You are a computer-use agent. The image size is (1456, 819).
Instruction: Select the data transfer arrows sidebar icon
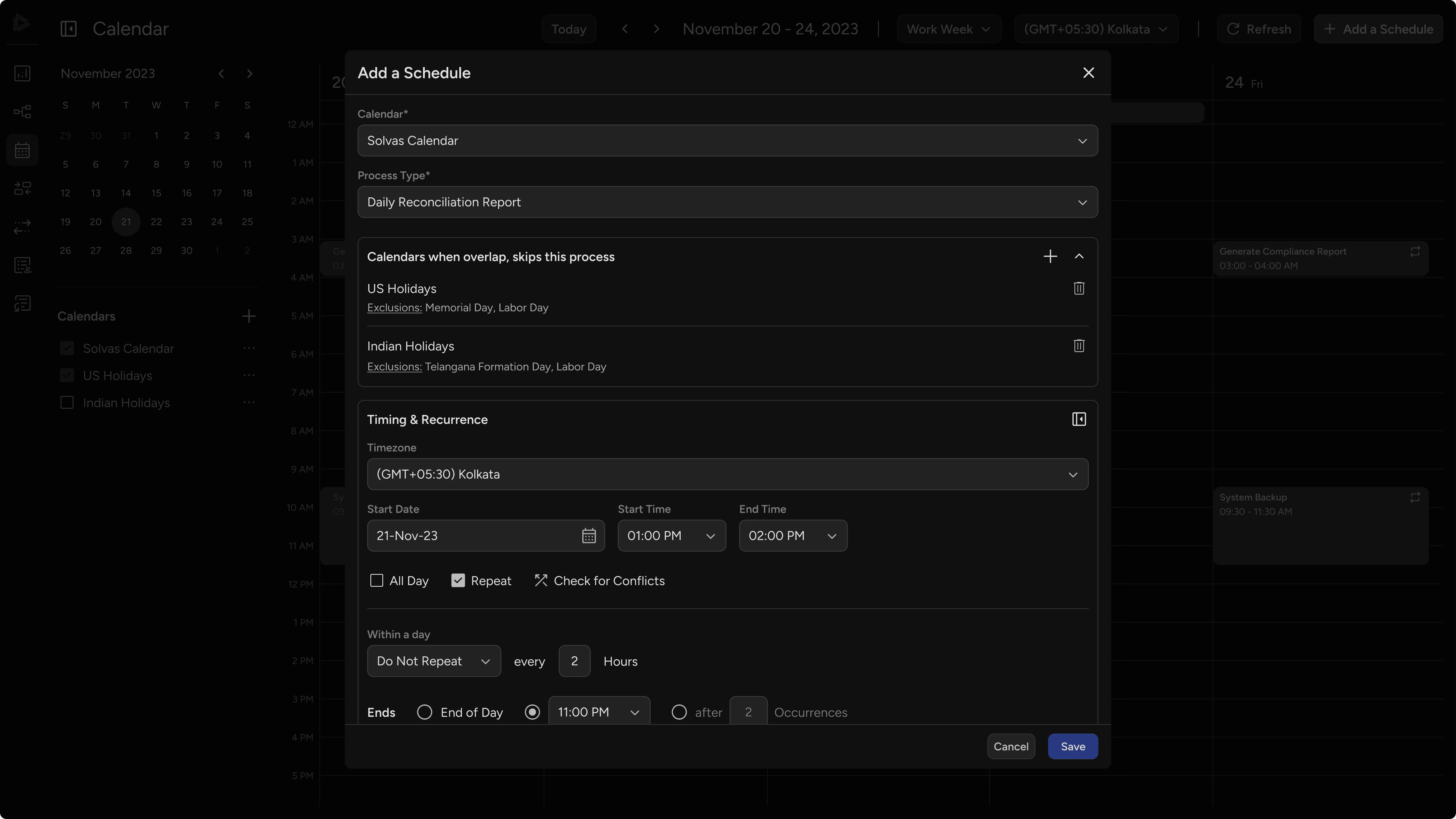point(23,227)
